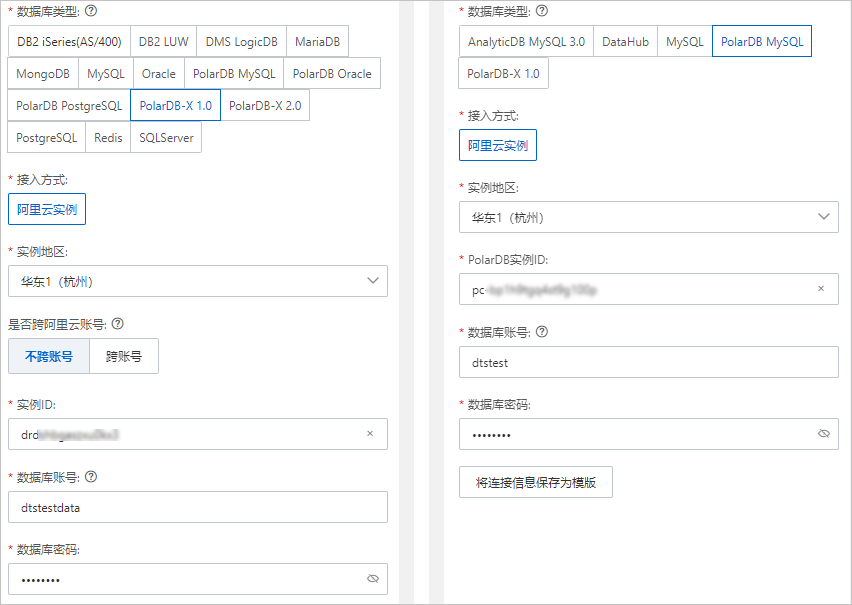
Task: Select PolarDB PostgreSQL database type
Action: click(x=69, y=105)
